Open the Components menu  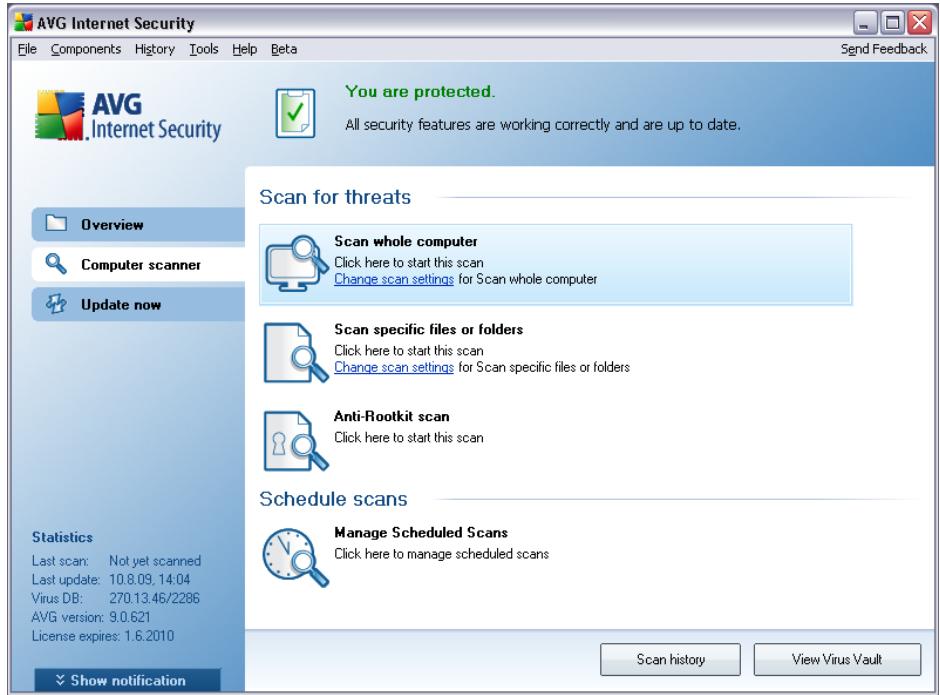click(86, 49)
